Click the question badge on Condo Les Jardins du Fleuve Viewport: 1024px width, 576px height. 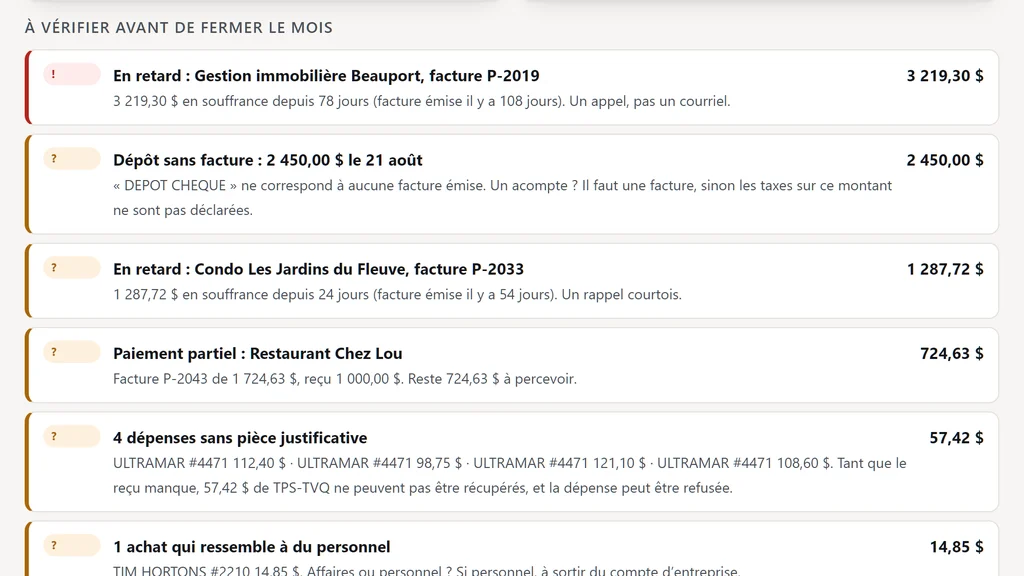72,268
